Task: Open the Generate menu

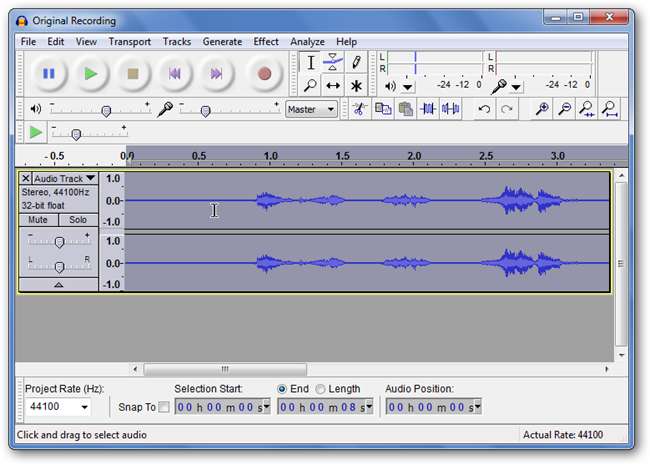Action: tap(222, 42)
